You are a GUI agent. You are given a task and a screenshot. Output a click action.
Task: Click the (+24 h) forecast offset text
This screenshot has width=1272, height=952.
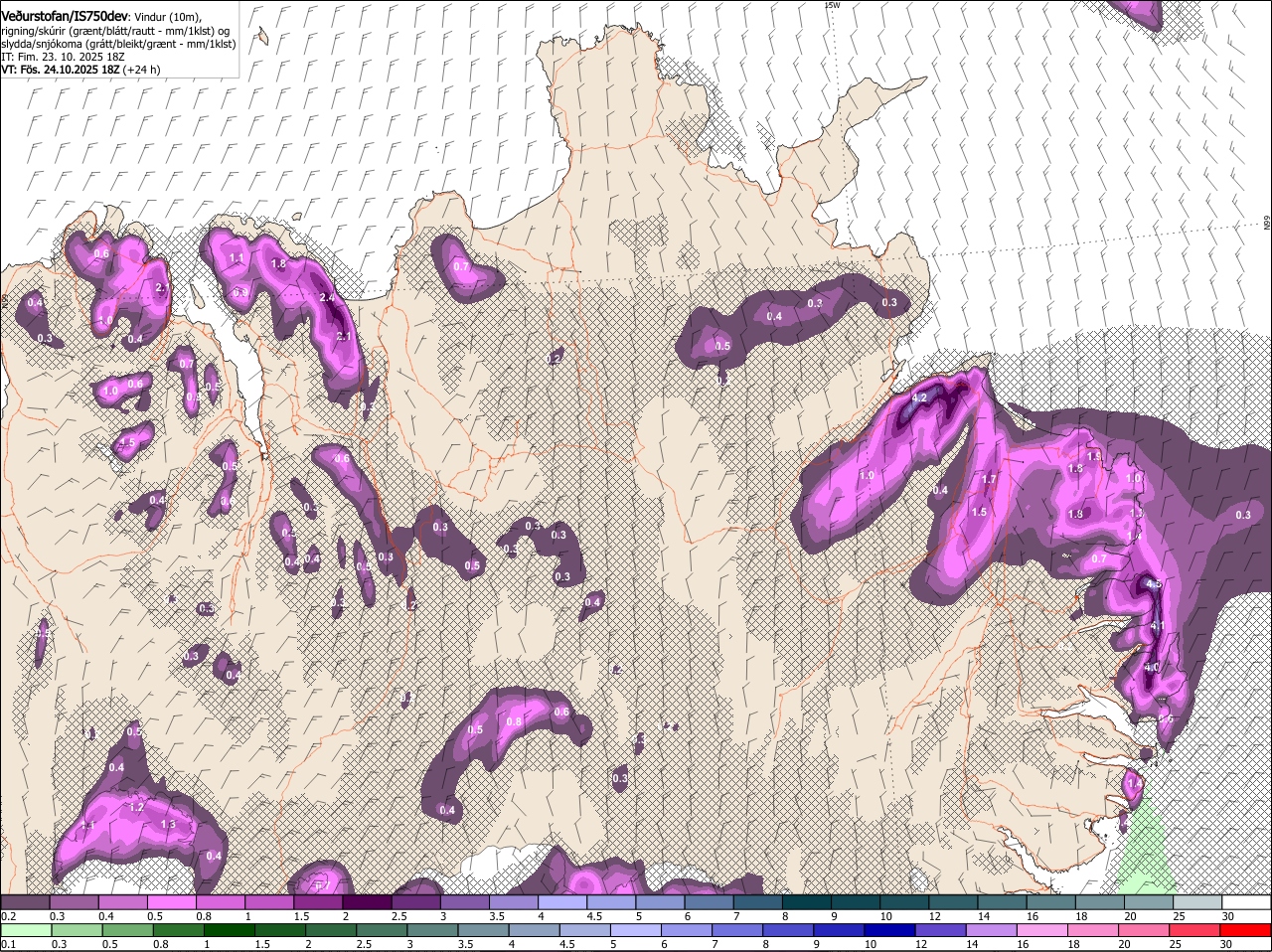click(141, 70)
